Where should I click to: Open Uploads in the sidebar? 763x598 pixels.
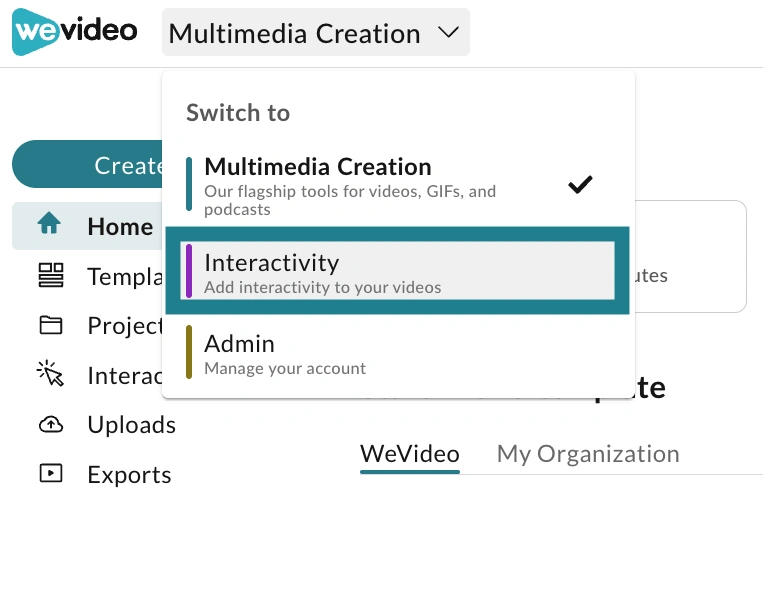(106, 424)
